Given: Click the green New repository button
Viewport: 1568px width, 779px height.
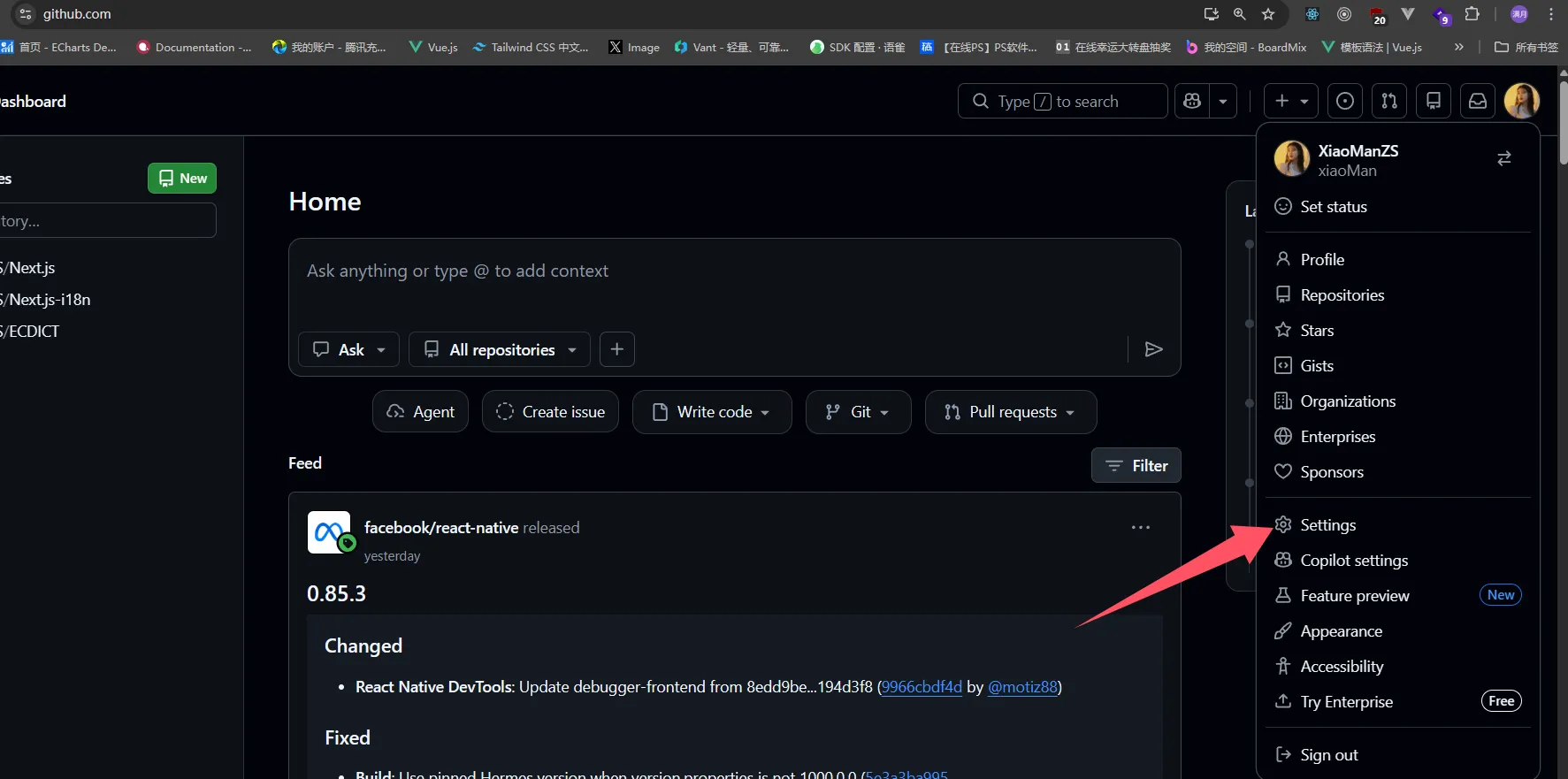Looking at the screenshot, I should pos(182,179).
